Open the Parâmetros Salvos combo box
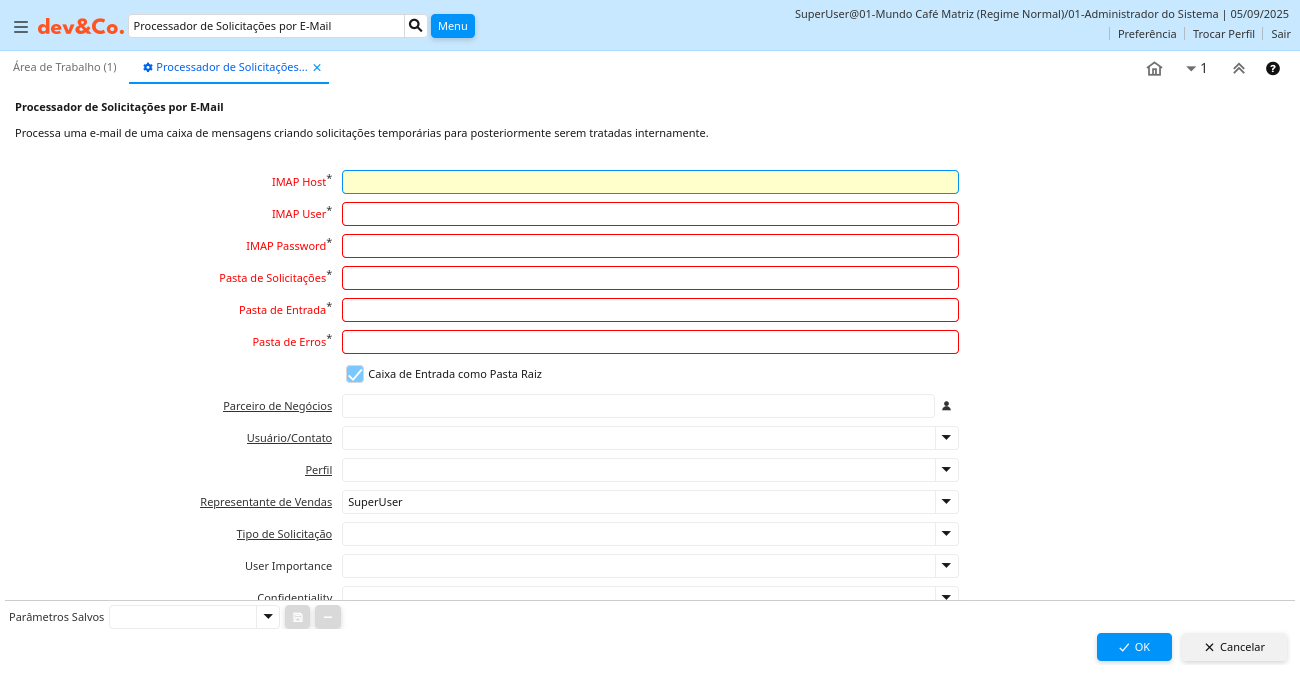Screen dimensions: 1300x674 267,617
